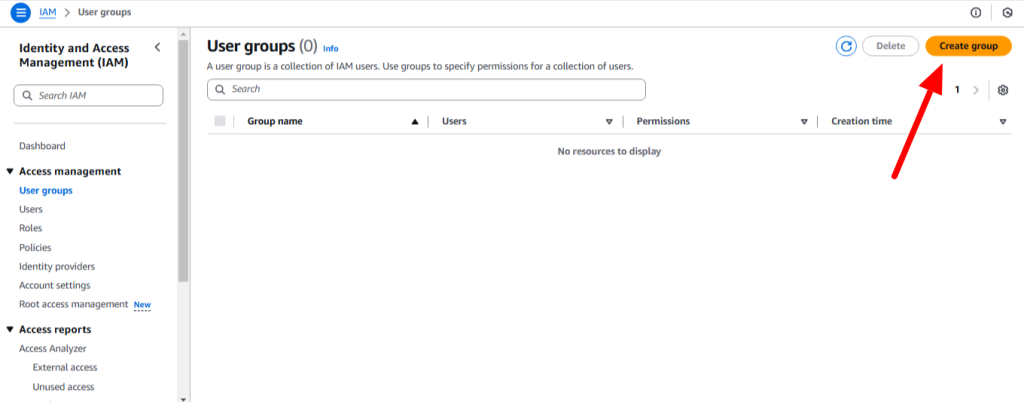Collapse the Access reports section
The width and height of the screenshot is (1024, 402).
10,330
